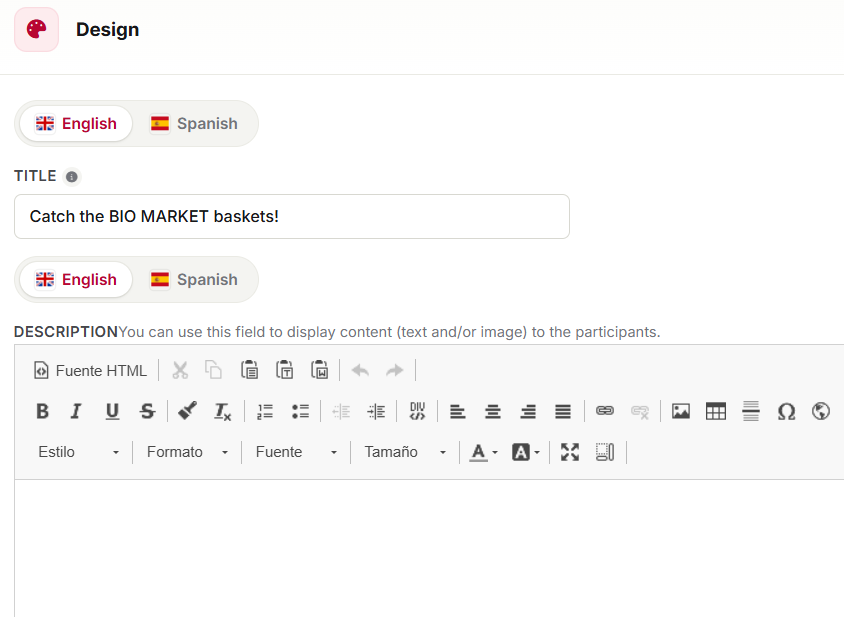Open the Tamaño size dropdown
Viewport: 844px width, 617px height.
pyautogui.click(x=405, y=452)
